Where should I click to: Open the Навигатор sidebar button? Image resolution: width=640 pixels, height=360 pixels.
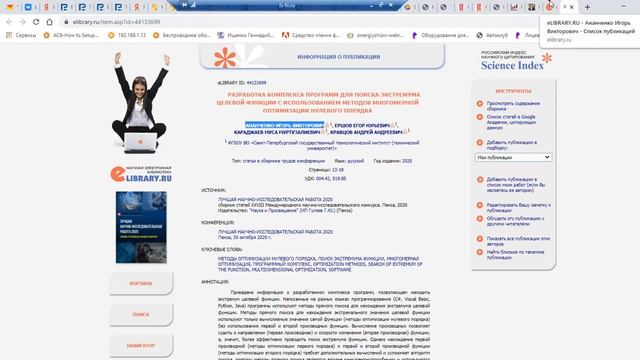pos(141,346)
